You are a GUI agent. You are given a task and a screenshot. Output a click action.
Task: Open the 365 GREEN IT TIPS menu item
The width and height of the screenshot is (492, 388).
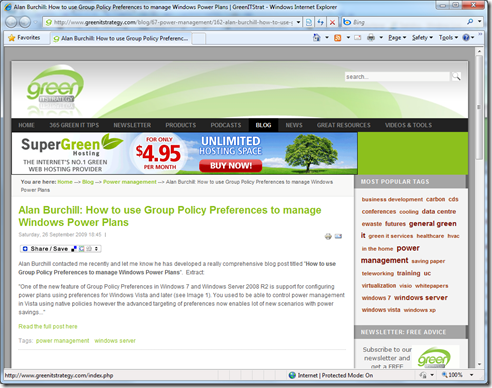tap(74, 125)
